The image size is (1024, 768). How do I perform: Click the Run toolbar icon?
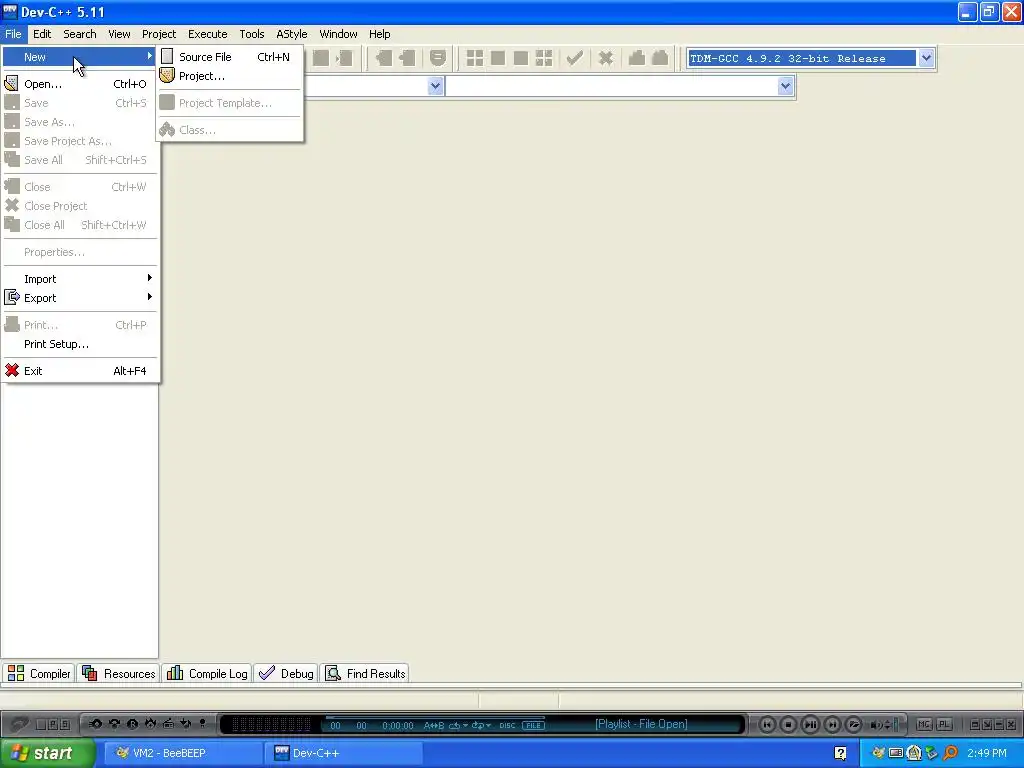498,58
